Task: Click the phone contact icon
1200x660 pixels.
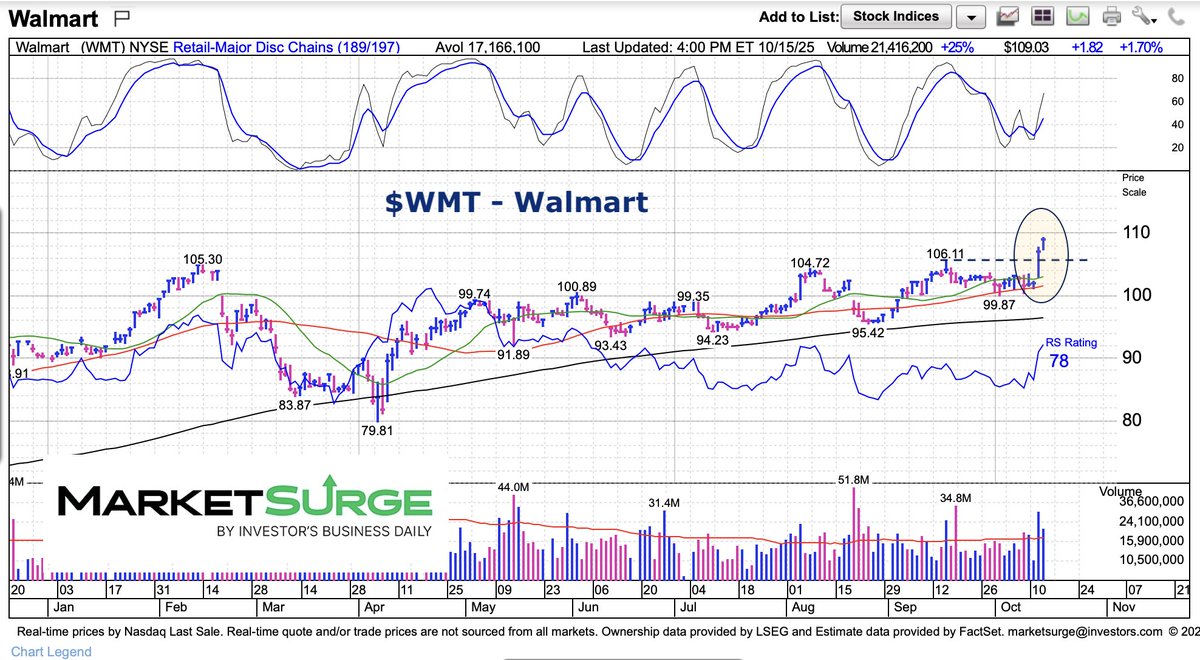Action: tap(1177, 16)
